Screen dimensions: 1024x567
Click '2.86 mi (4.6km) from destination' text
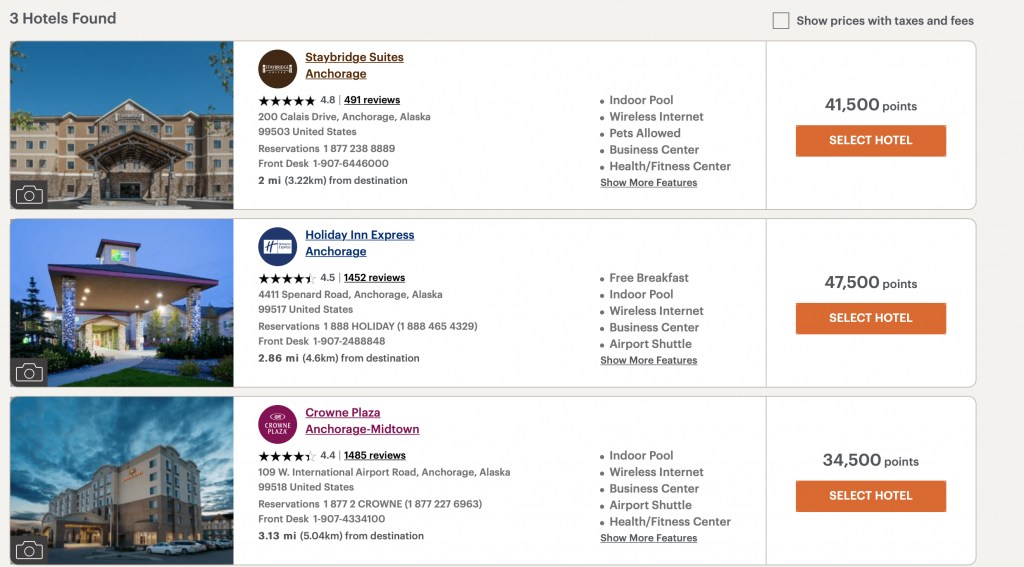[339, 359]
